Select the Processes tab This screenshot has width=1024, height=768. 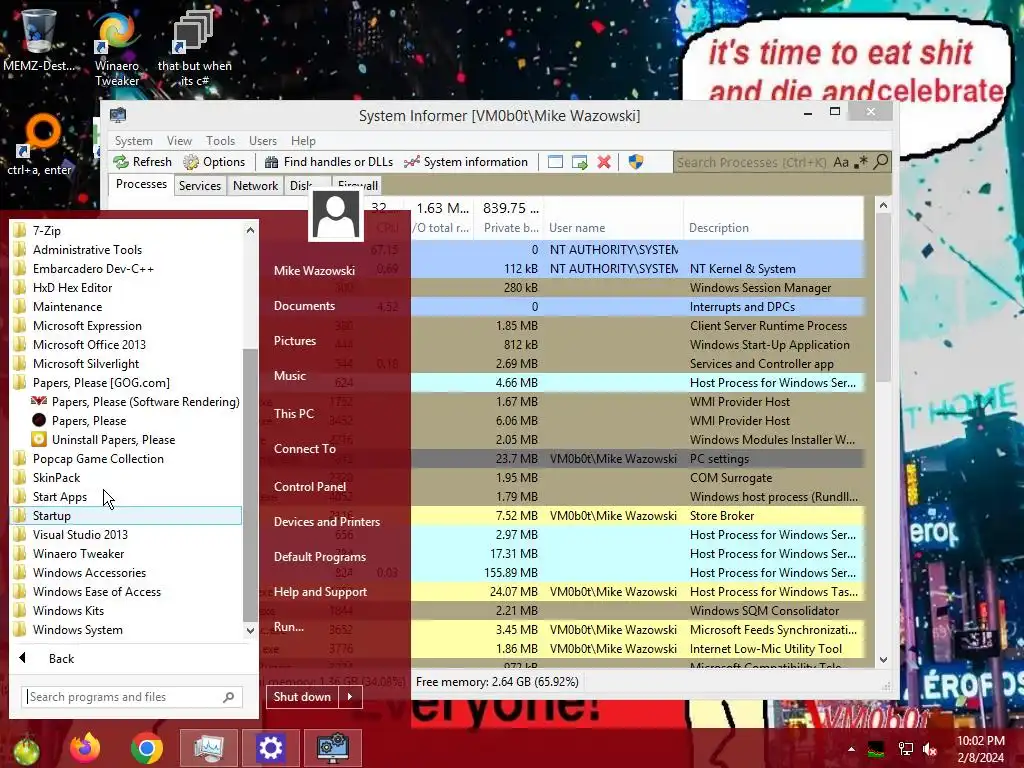tap(141, 184)
